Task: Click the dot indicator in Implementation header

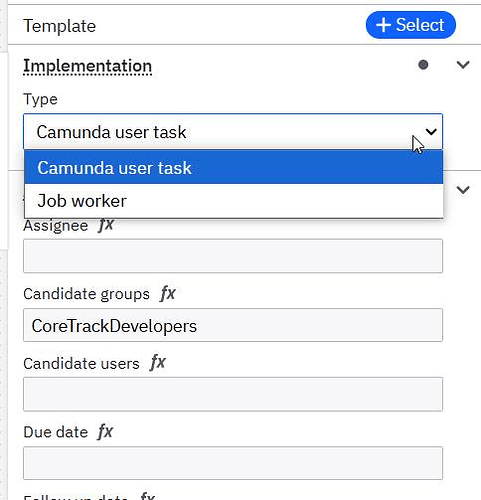Action: click(x=423, y=65)
